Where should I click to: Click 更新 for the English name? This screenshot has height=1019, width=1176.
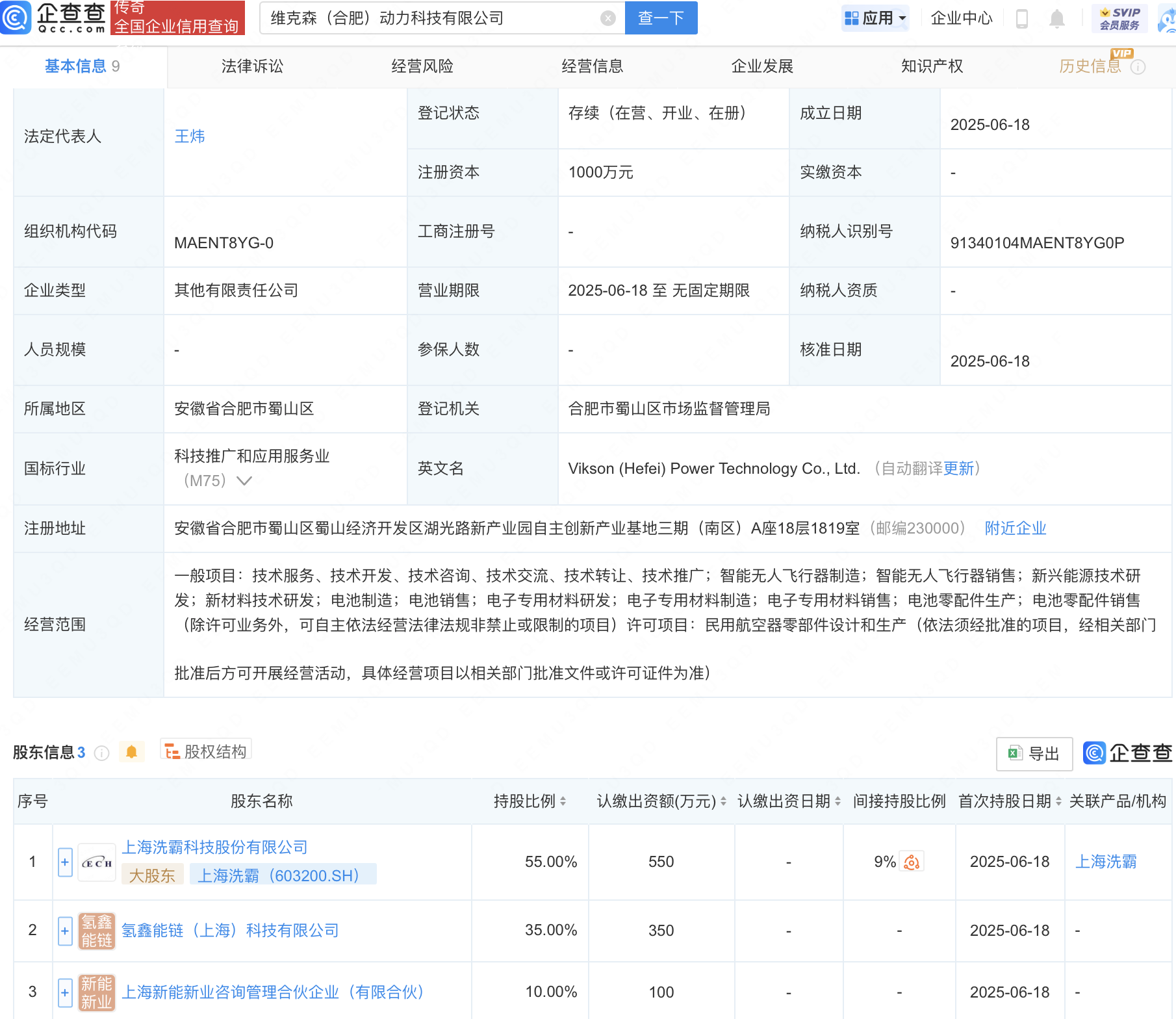point(958,469)
